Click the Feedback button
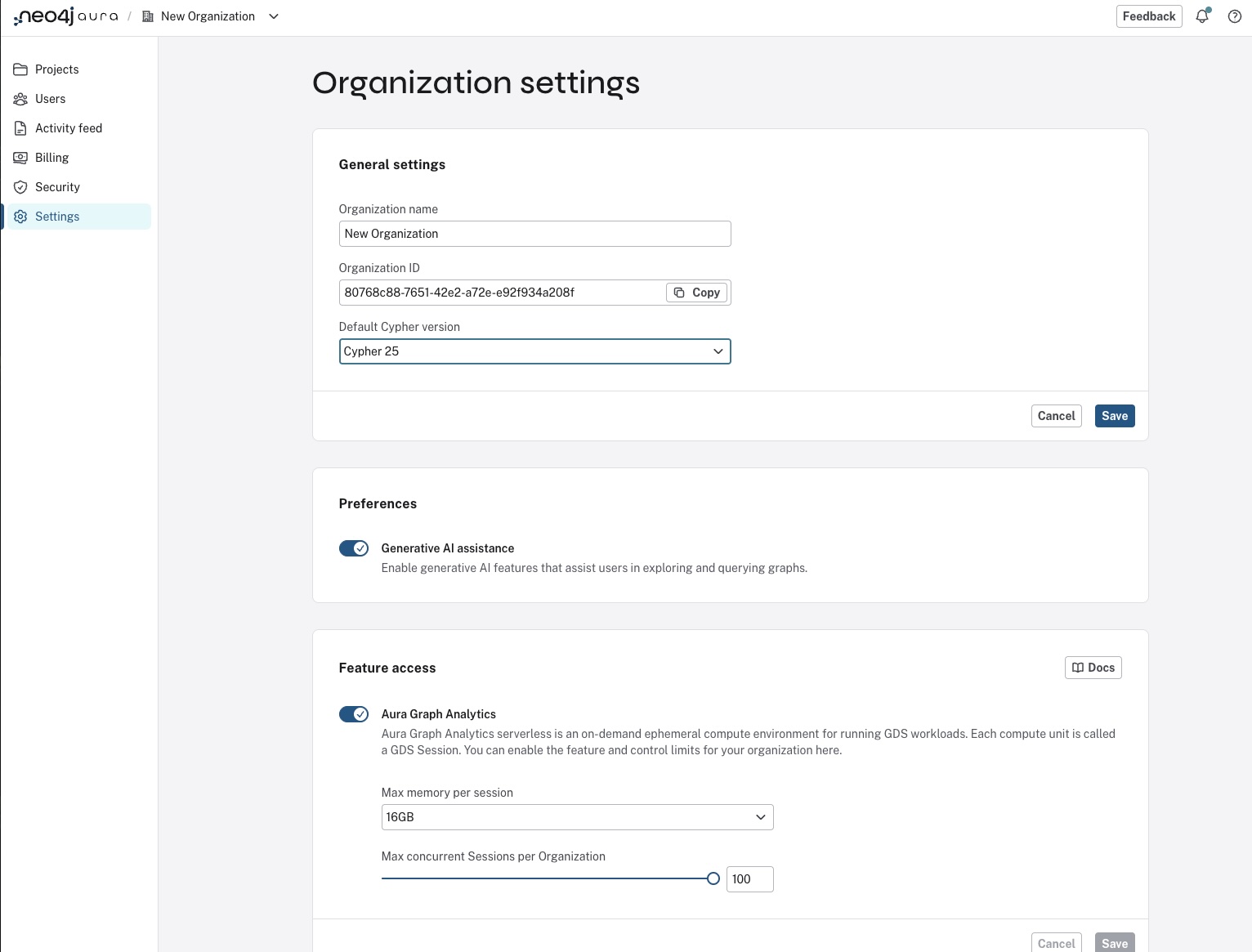This screenshot has height=952, width=1252. (1148, 16)
